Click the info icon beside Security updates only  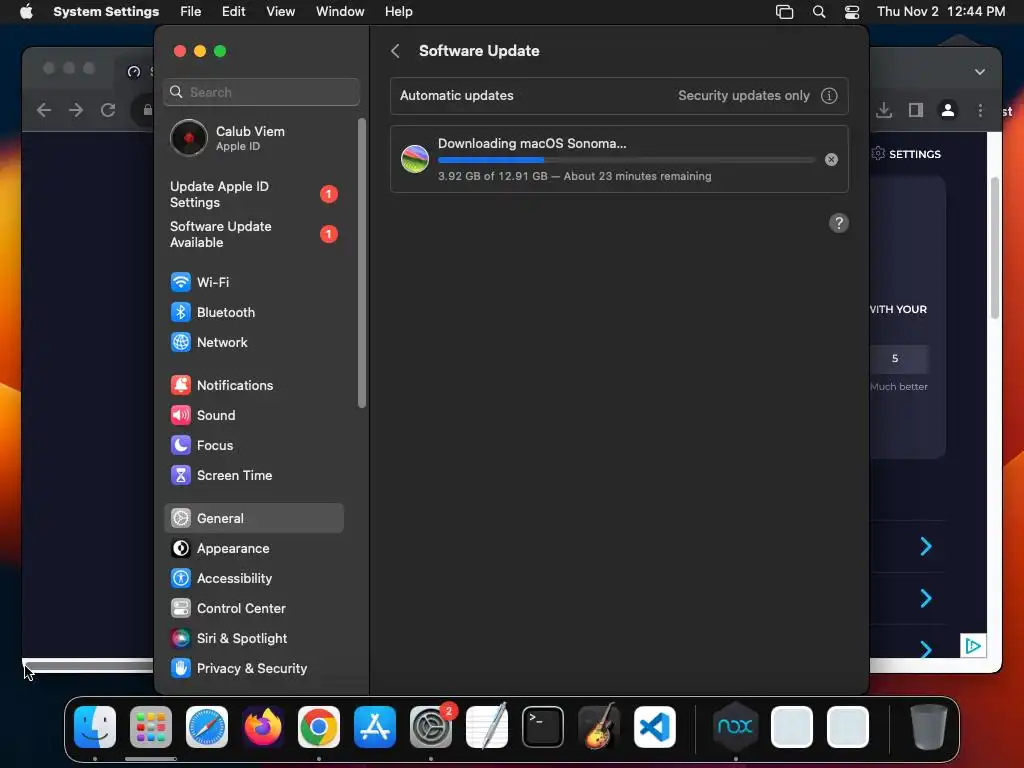pyautogui.click(x=829, y=96)
